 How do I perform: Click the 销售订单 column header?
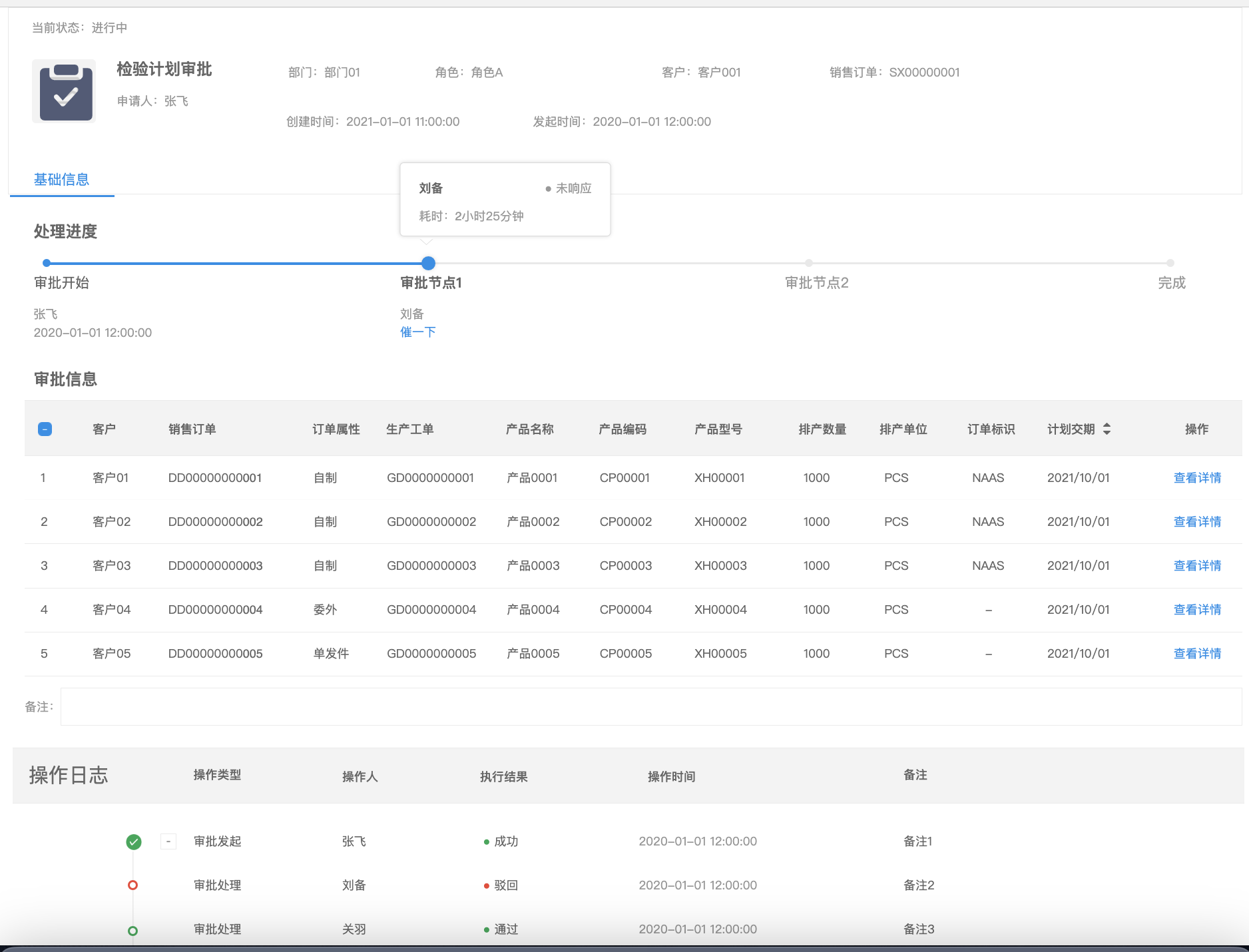point(192,429)
